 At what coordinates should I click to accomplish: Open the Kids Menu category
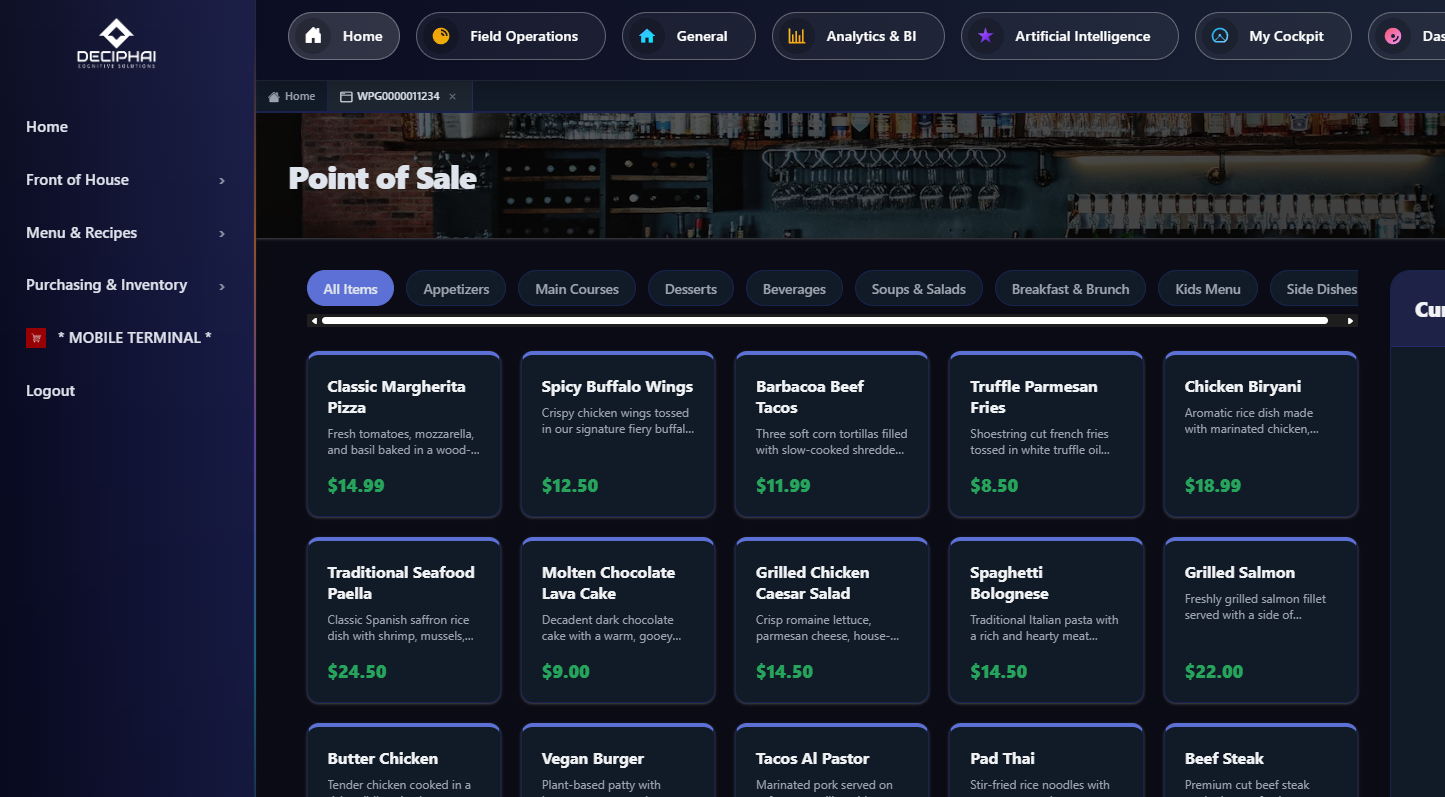(x=1208, y=289)
